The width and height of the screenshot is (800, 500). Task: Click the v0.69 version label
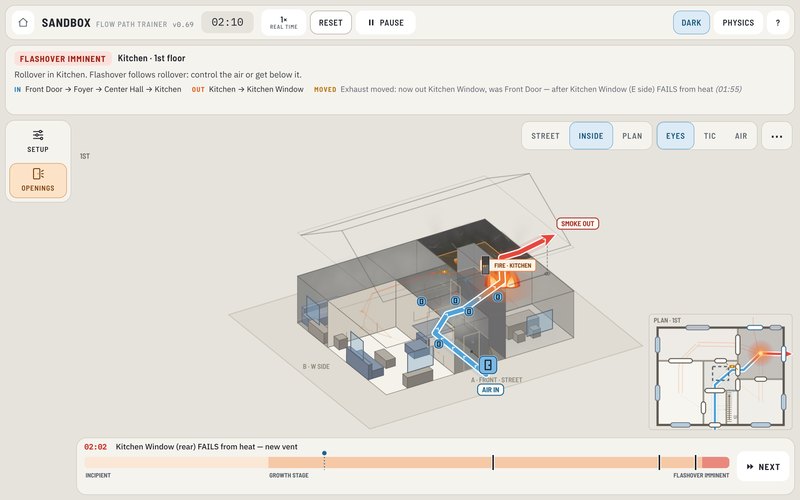[x=183, y=24]
